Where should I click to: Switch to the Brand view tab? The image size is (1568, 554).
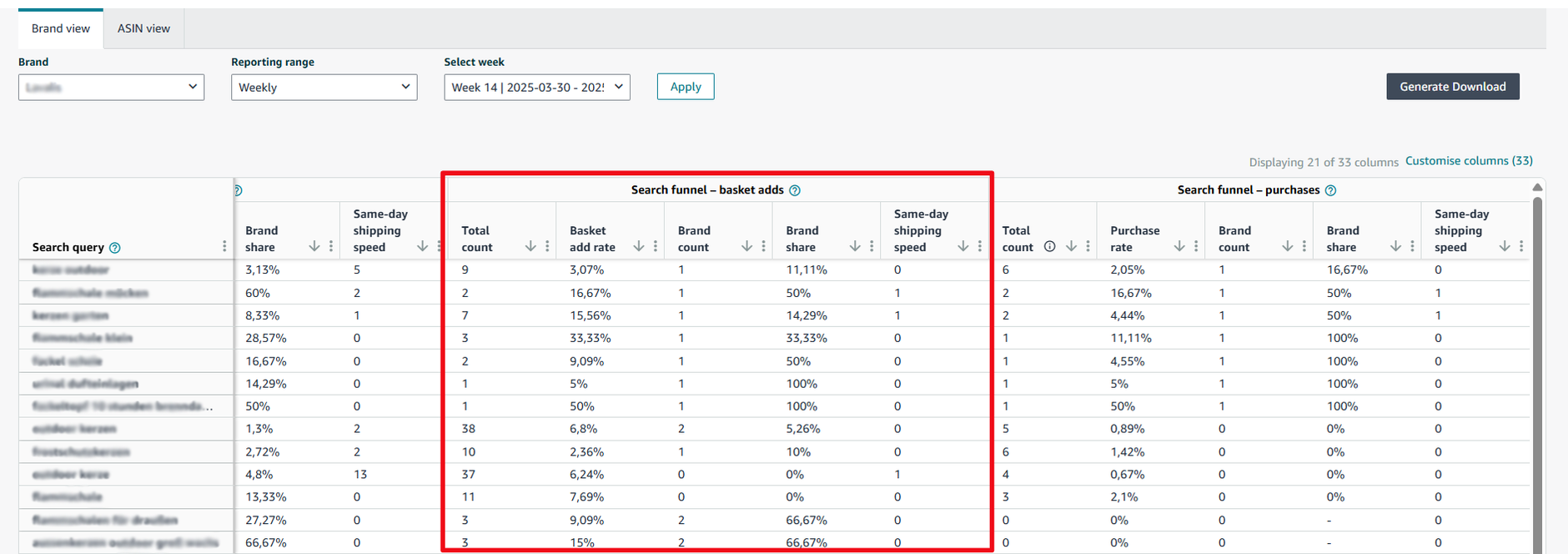pyautogui.click(x=61, y=28)
